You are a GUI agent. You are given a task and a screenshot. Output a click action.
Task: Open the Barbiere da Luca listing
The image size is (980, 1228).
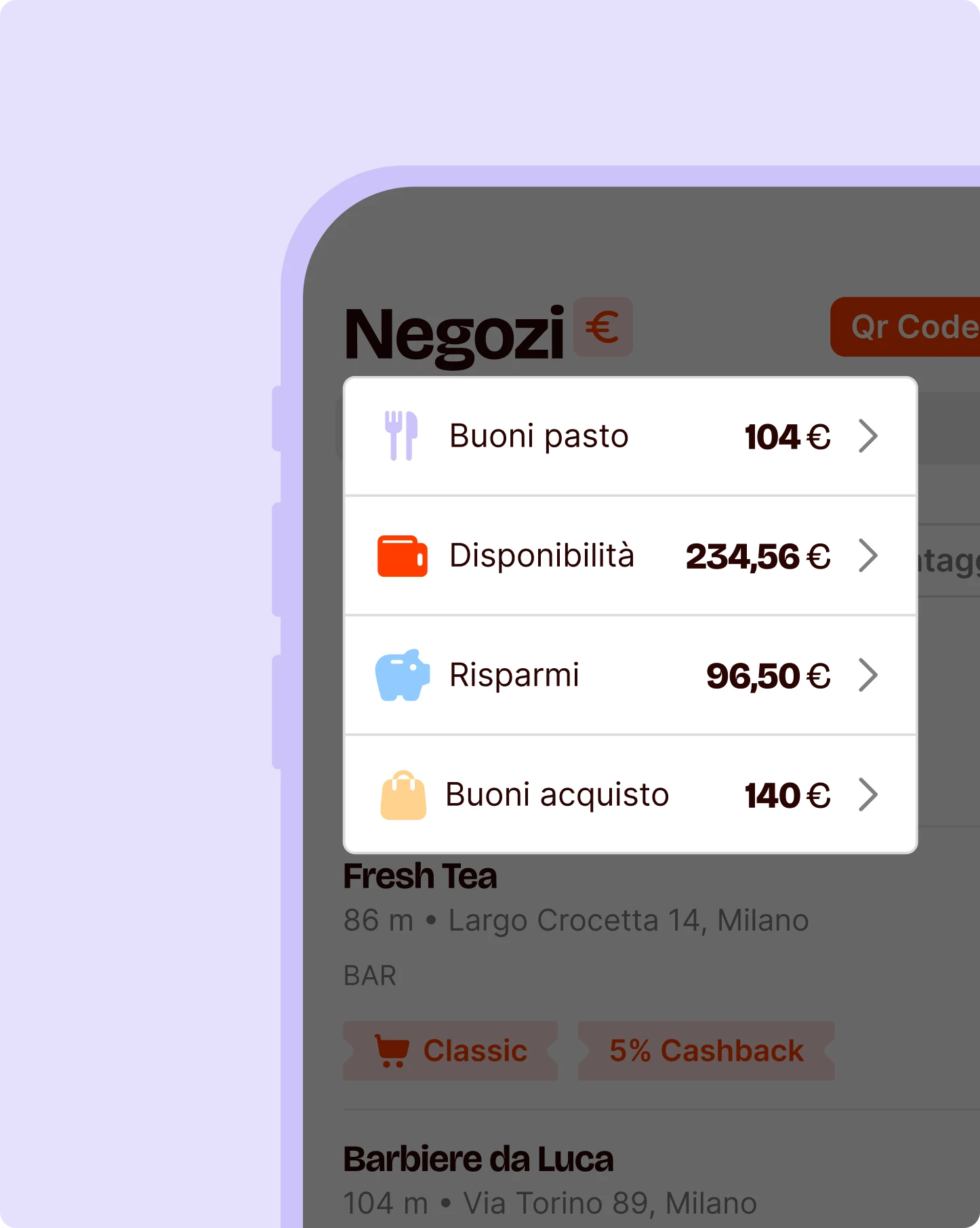click(478, 1160)
